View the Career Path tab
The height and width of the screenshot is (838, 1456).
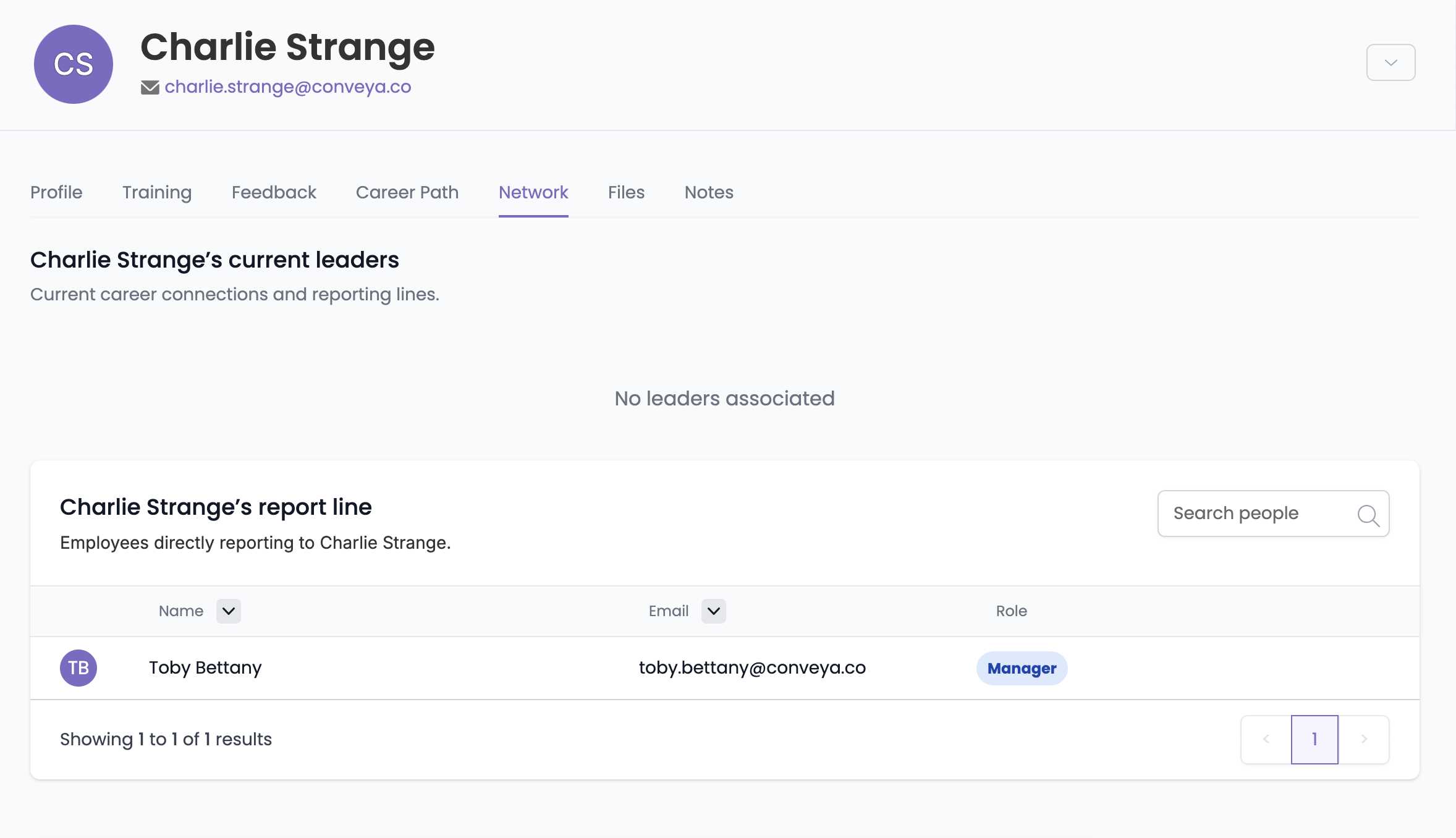(407, 192)
